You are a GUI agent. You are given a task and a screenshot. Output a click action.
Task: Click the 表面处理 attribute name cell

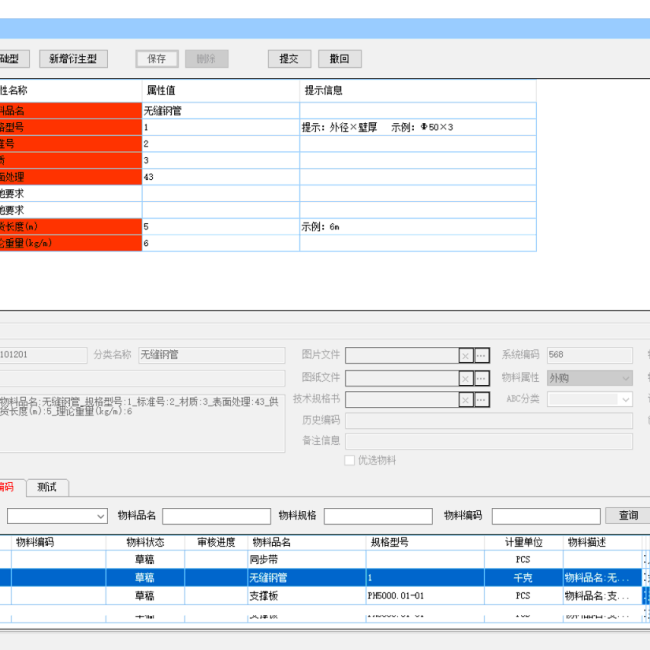point(70,177)
